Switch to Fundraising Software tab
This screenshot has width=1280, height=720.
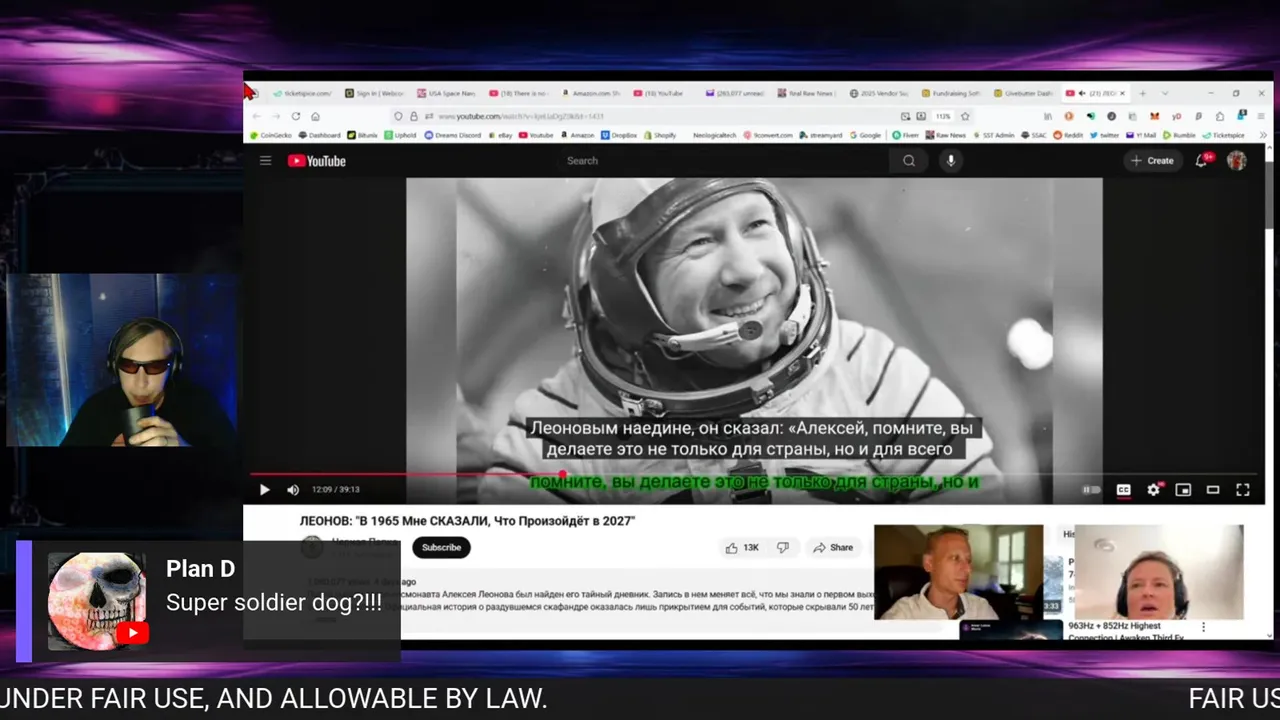[951, 93]
